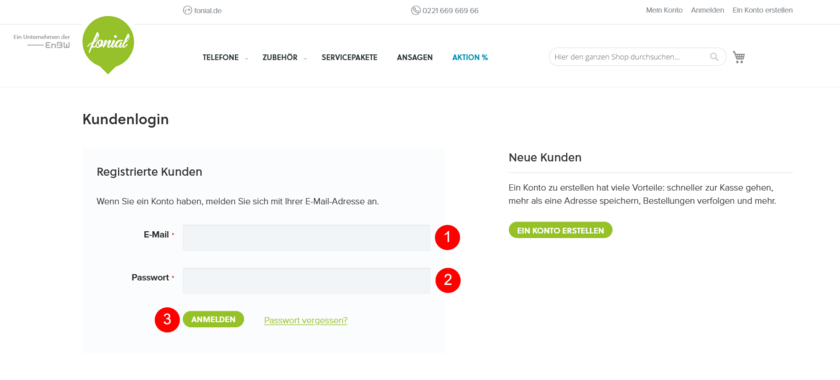This screenshot has width=840, height=380.
Task: Click the Kundenlogin heading
Action: [x=125, y=120]
